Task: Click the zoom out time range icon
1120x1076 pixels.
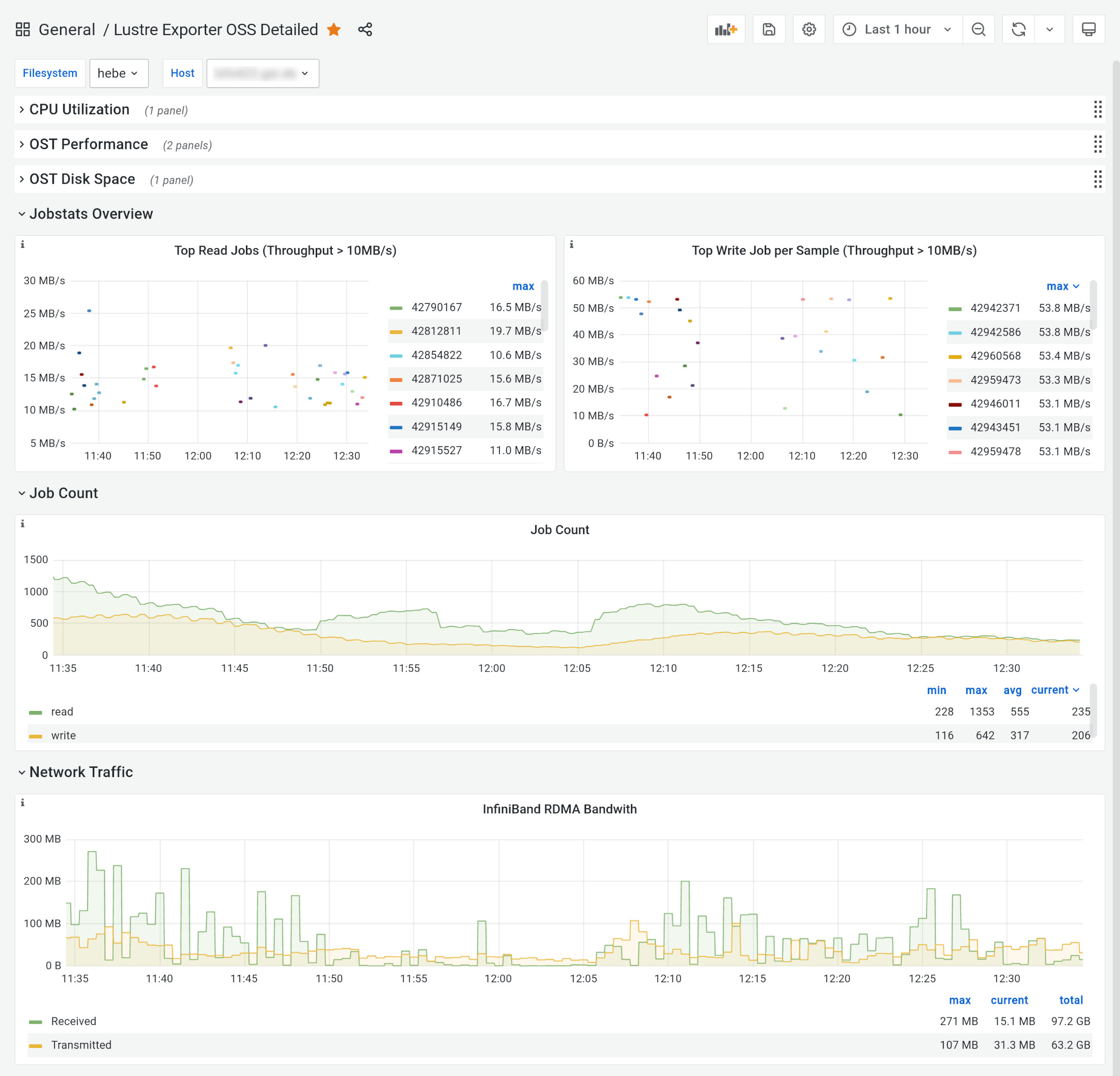Action: point(978,29)
